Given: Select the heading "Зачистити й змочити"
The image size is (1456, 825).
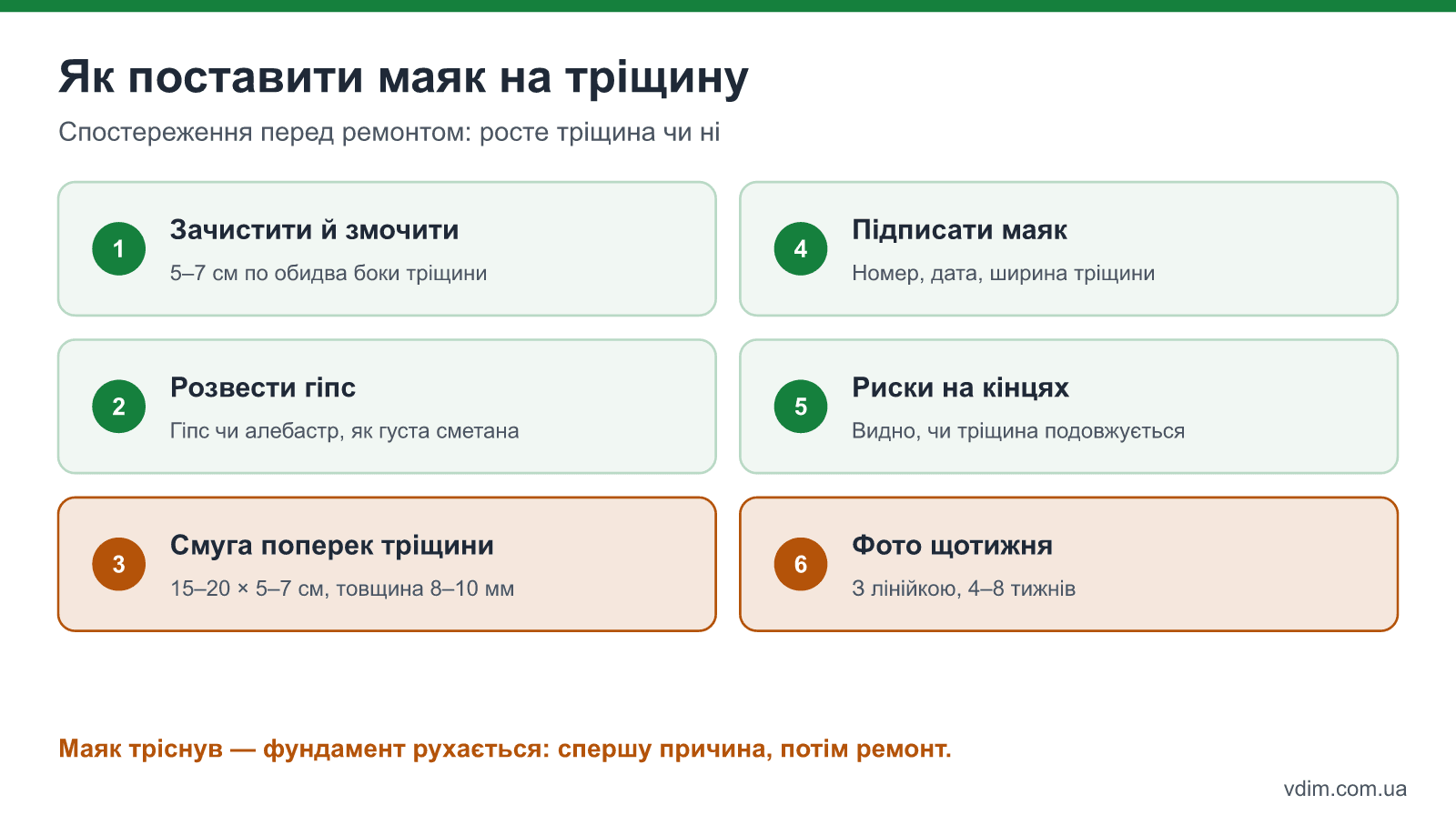Looking at the screenshot, I should tap(314, 230).
